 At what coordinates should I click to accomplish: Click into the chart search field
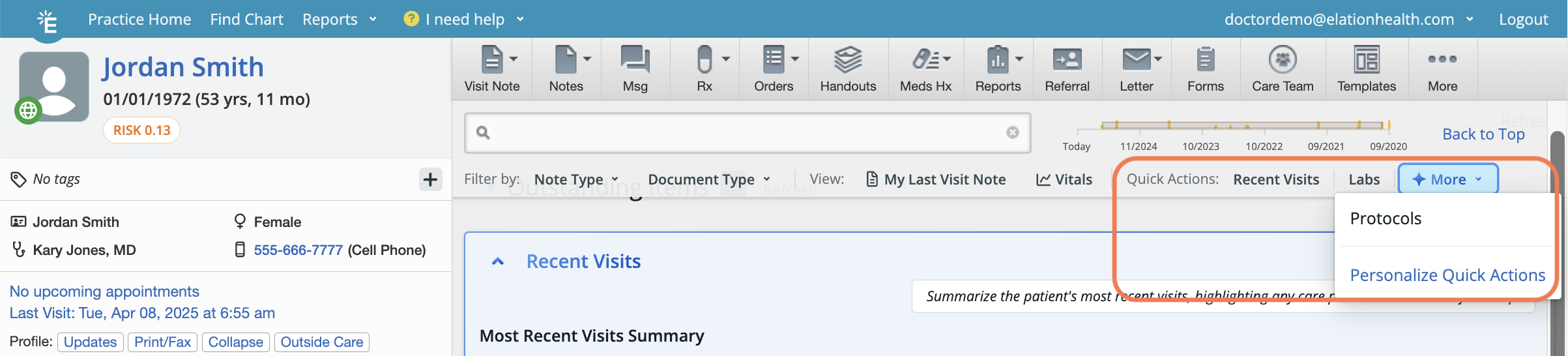coord(743,132)
